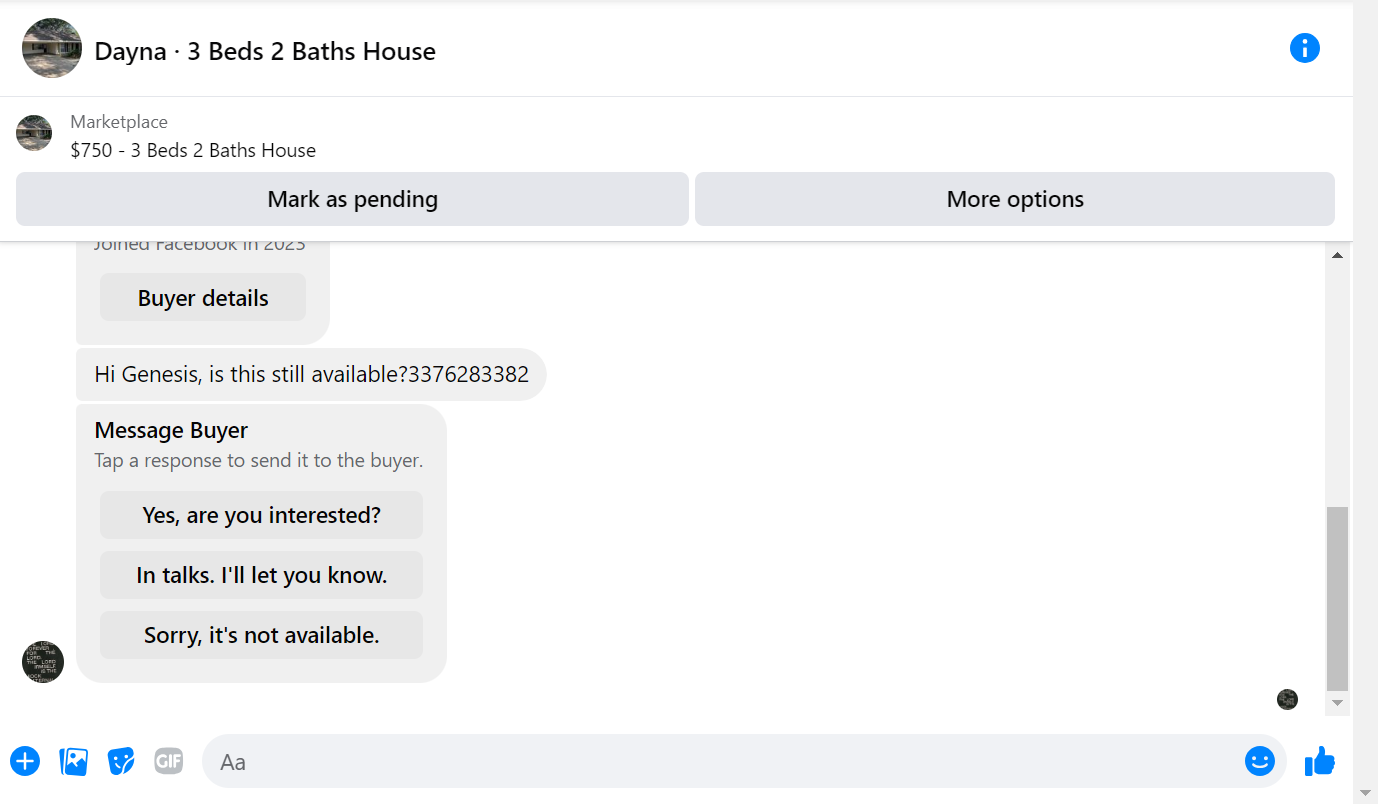
Task: Send a thumbs-up like
Action: (1320, 761)
